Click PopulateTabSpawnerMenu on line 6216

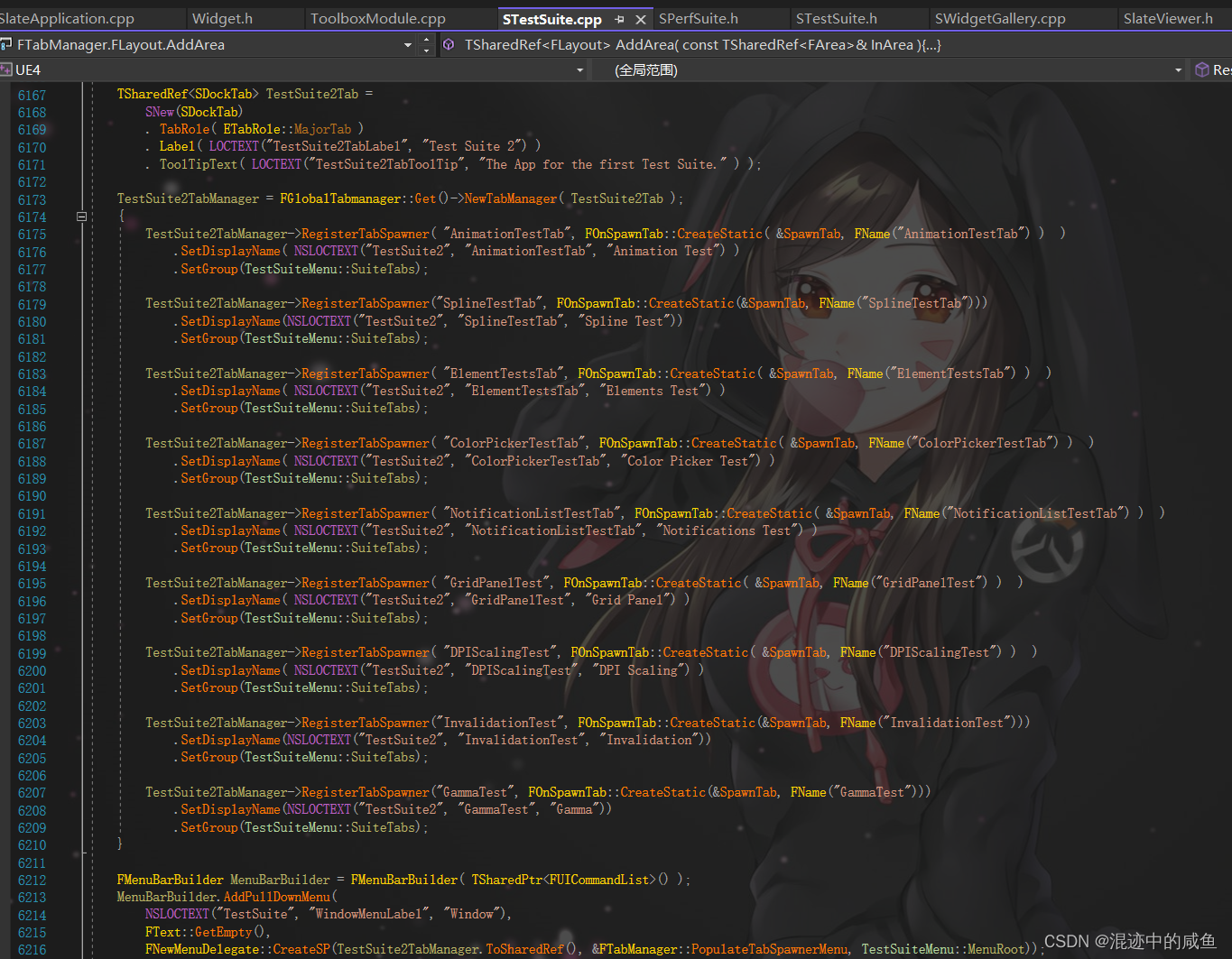[x=770, y=949]
